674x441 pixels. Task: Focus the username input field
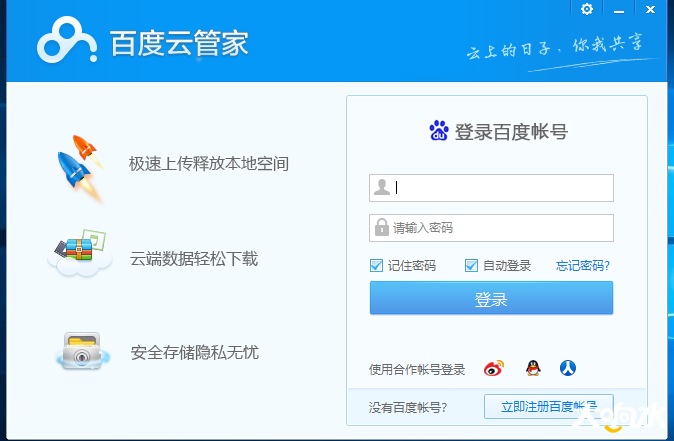click(x=491, y=188)
